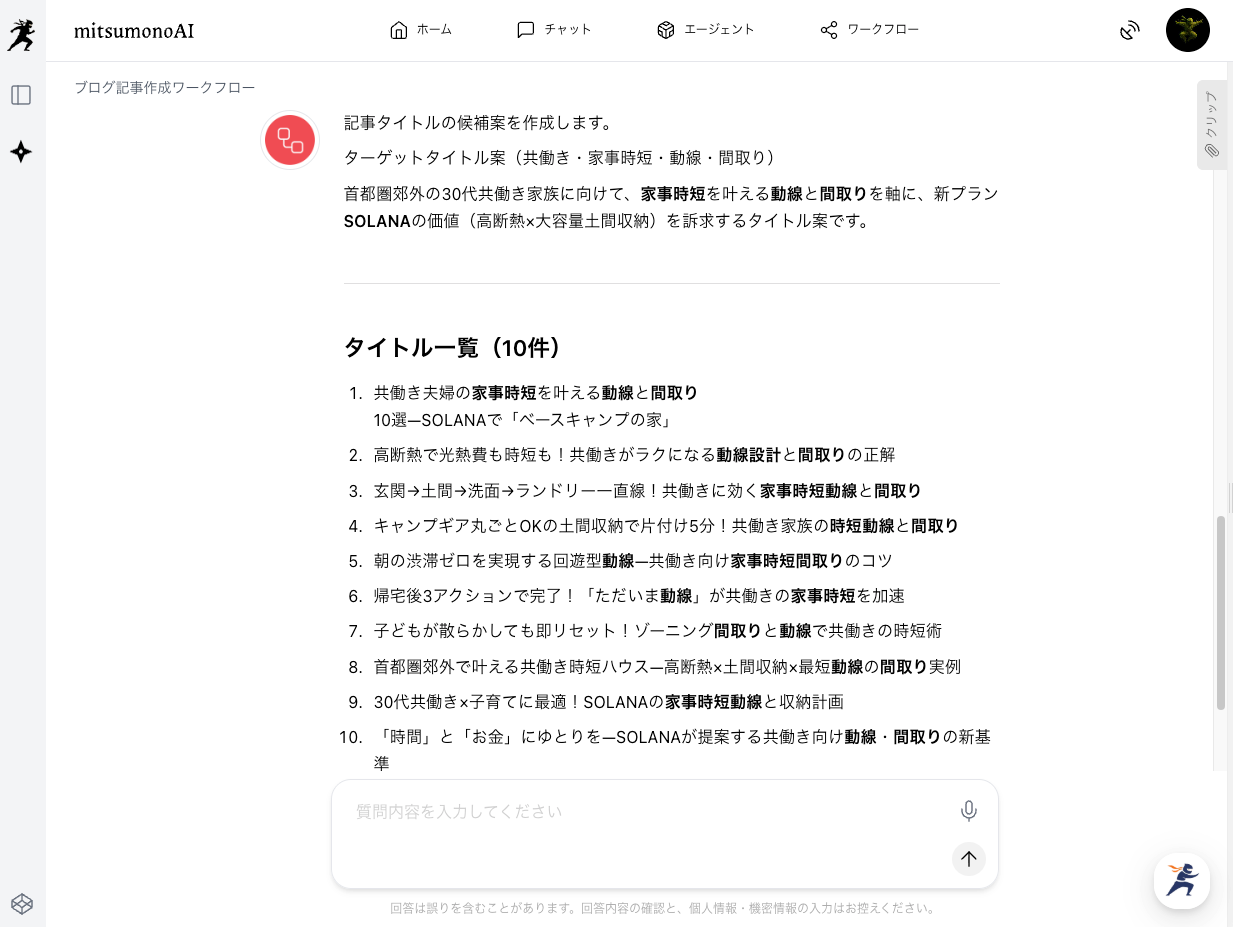Click the satellite signal icon beside the avatar
The height and width of the screenshot is (927, 1233).
point(1129,31)
